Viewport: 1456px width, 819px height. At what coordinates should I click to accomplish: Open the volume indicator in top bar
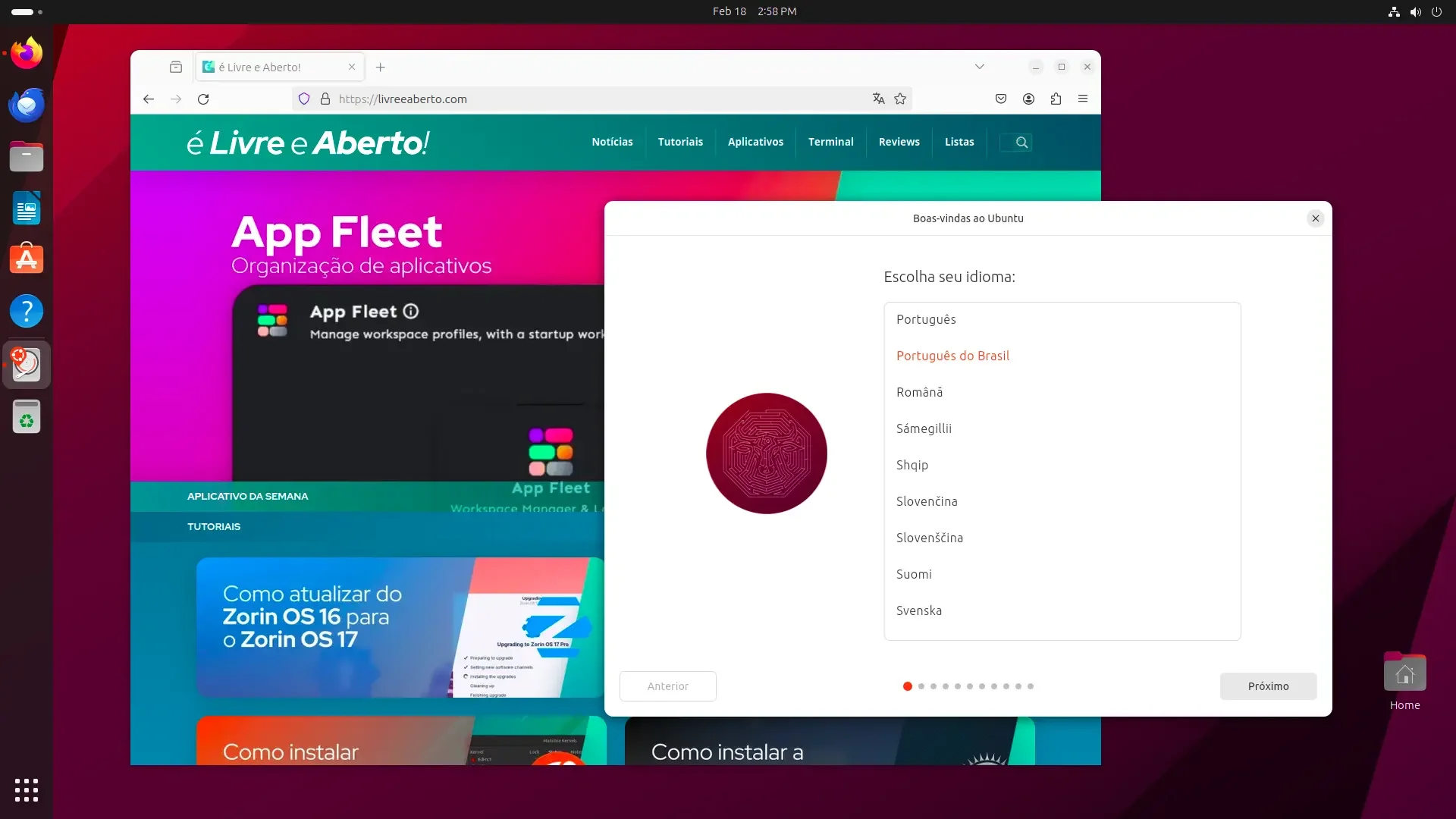(x=1415, y=11)
